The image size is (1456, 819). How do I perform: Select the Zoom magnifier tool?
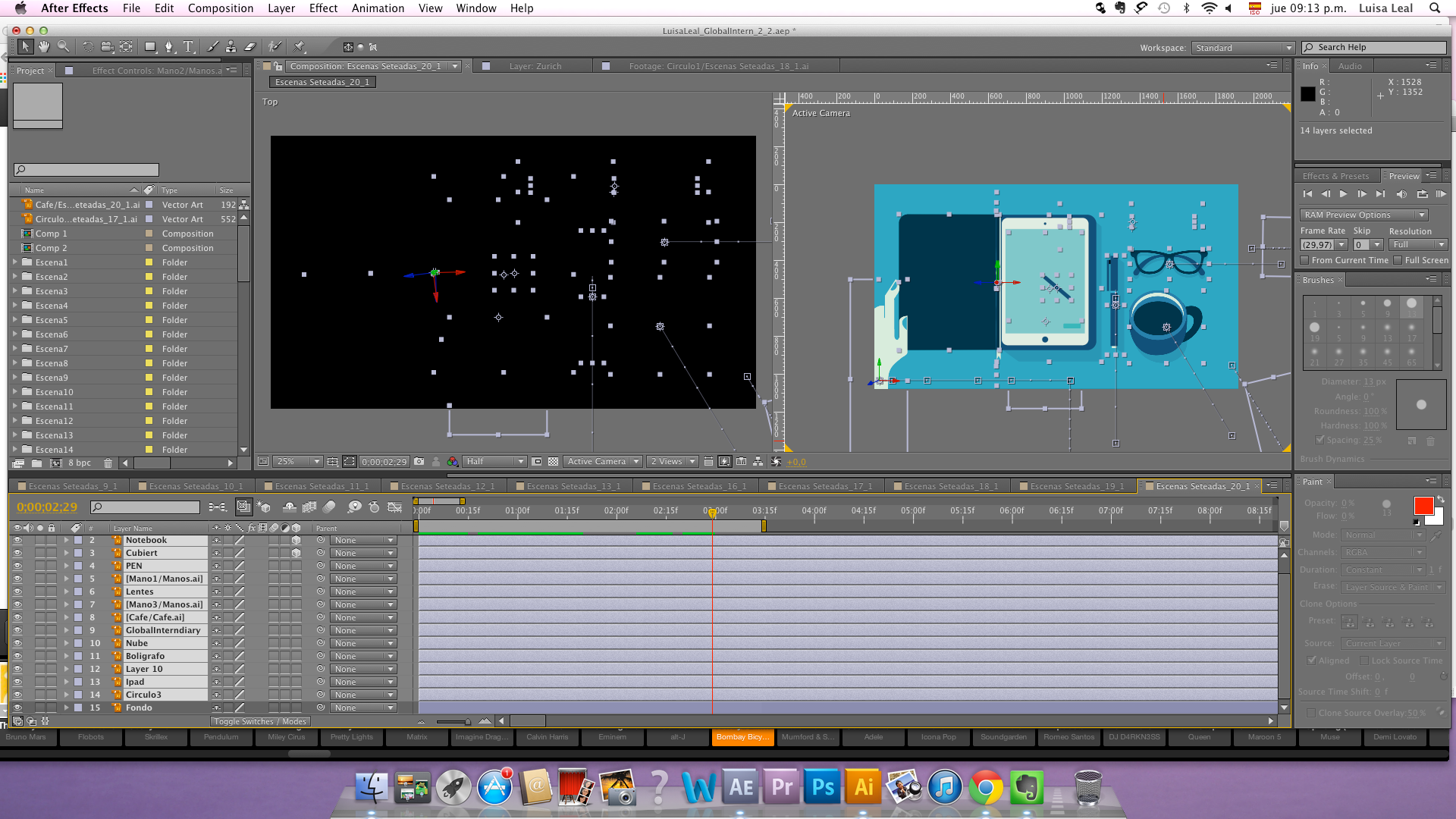pos(64,47)
